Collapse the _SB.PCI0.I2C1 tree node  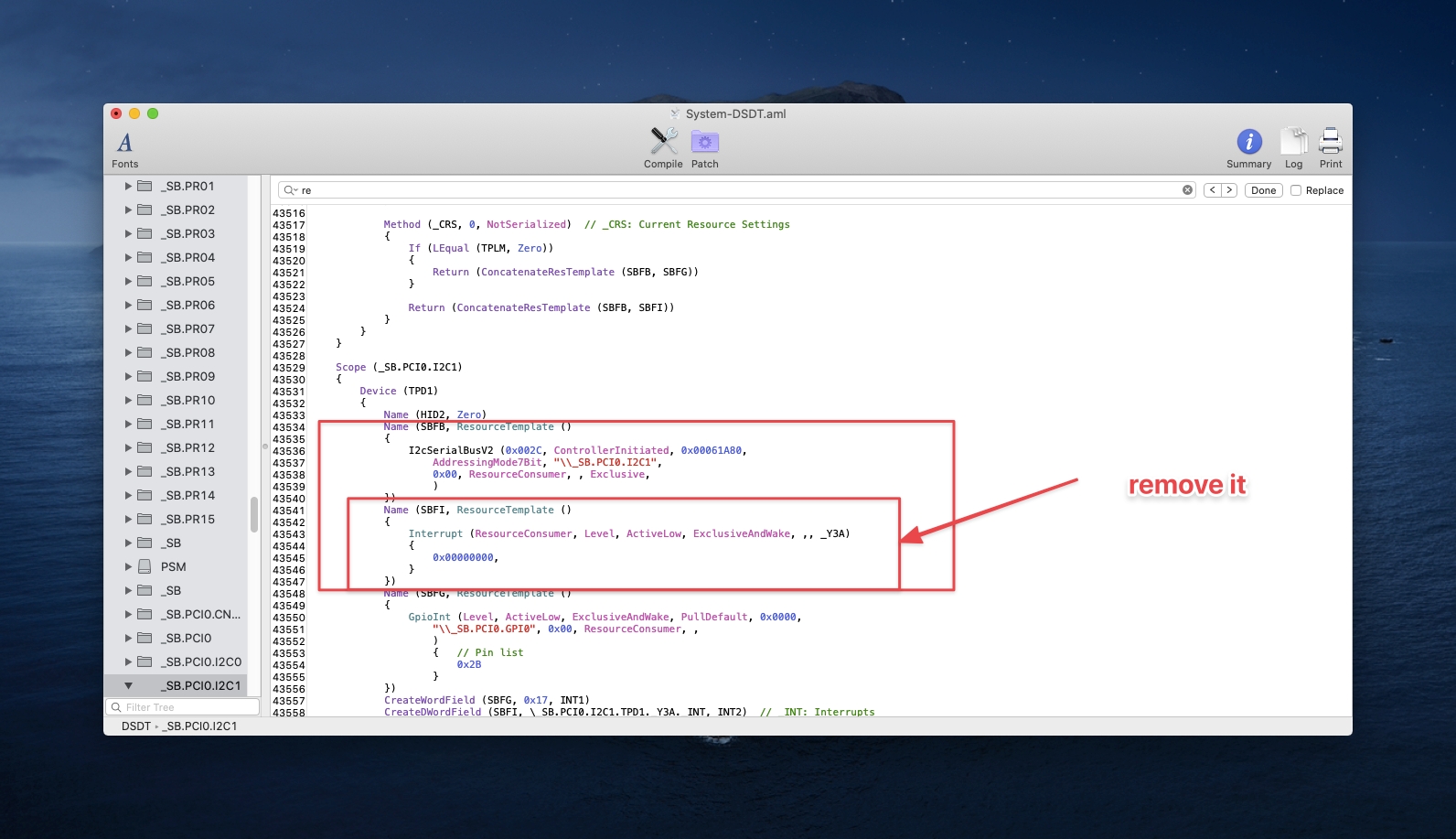[128, 685]
